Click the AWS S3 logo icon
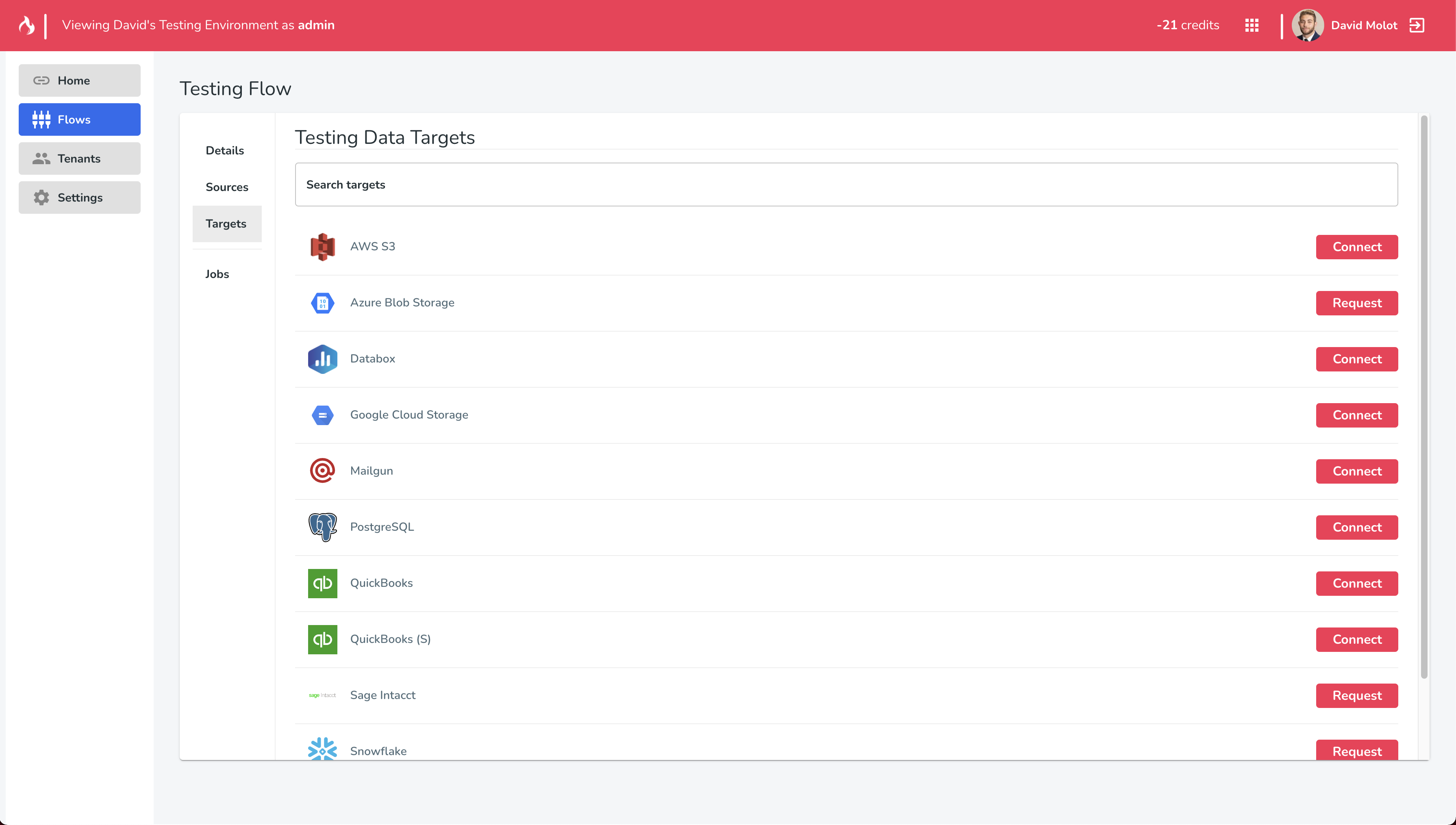The height and width of the screenshot is (825, 1456). pyautogui.click(x=322, y=247)
